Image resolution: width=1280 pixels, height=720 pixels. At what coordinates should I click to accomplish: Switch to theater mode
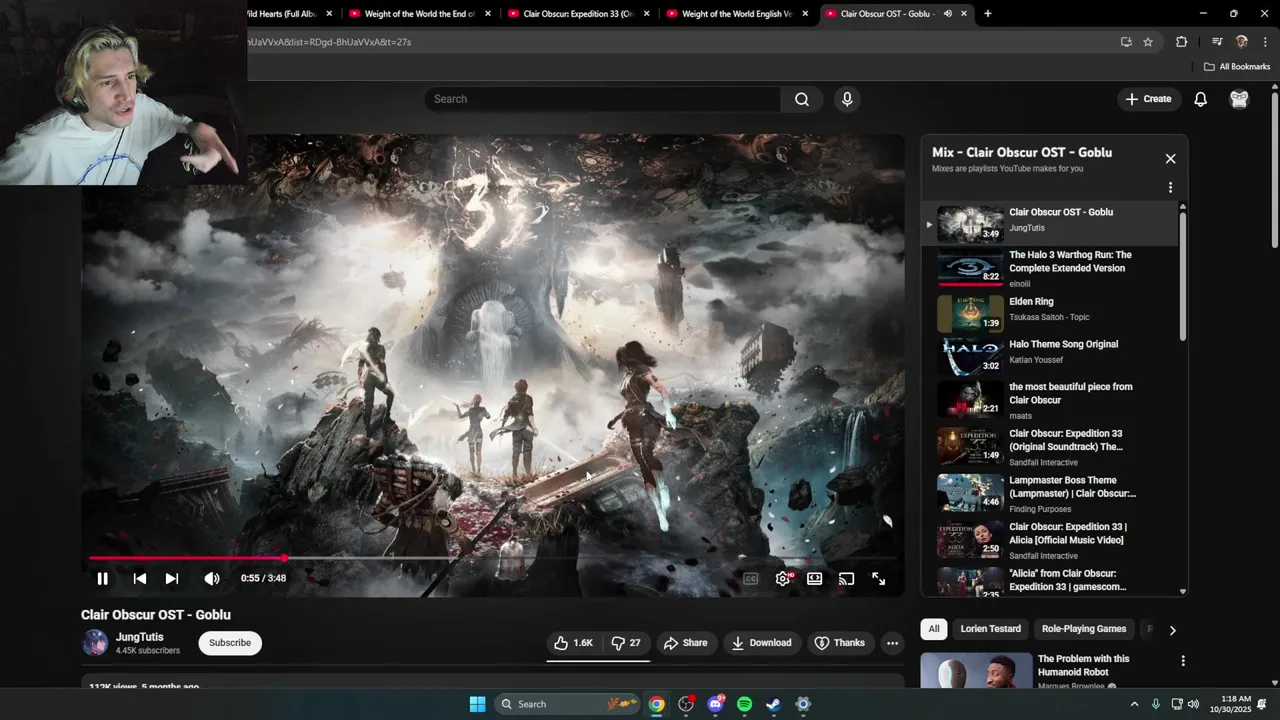815,578
